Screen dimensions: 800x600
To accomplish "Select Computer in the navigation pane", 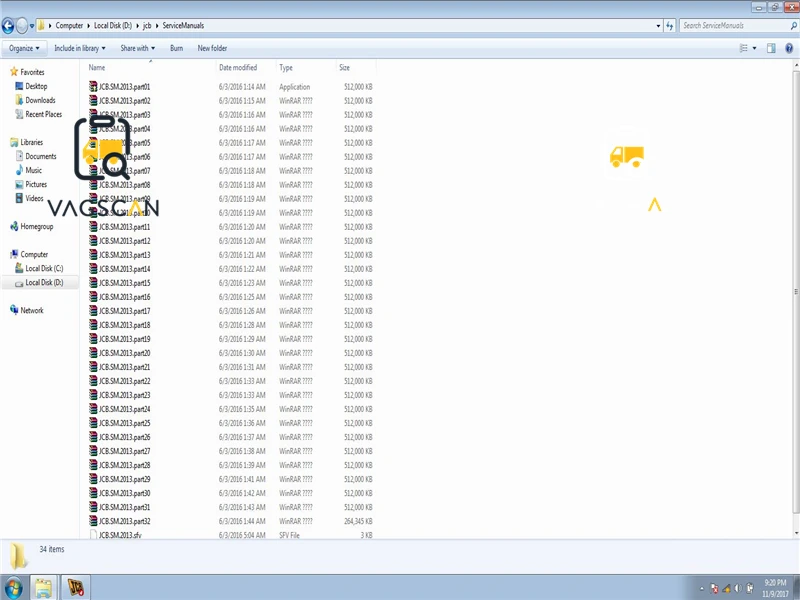I will [x=29, y=254].
